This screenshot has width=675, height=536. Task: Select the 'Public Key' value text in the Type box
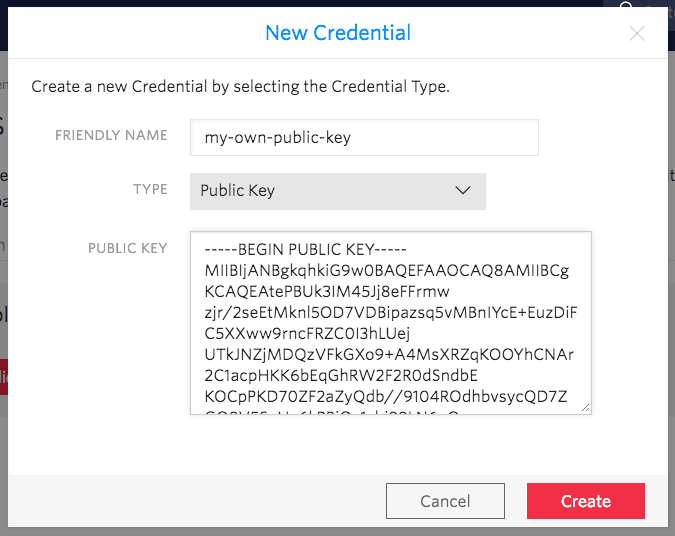[x=238, y=191]
